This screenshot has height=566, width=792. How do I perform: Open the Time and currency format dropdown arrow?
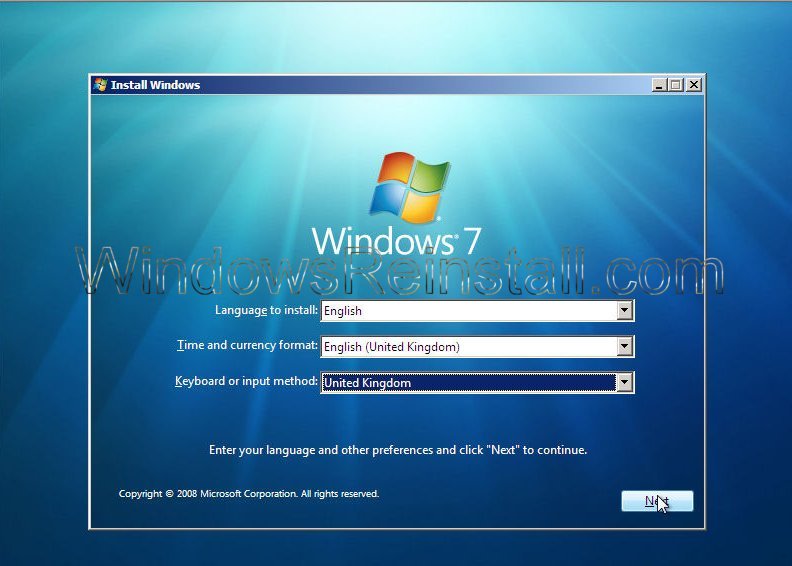tap(625, 347)
